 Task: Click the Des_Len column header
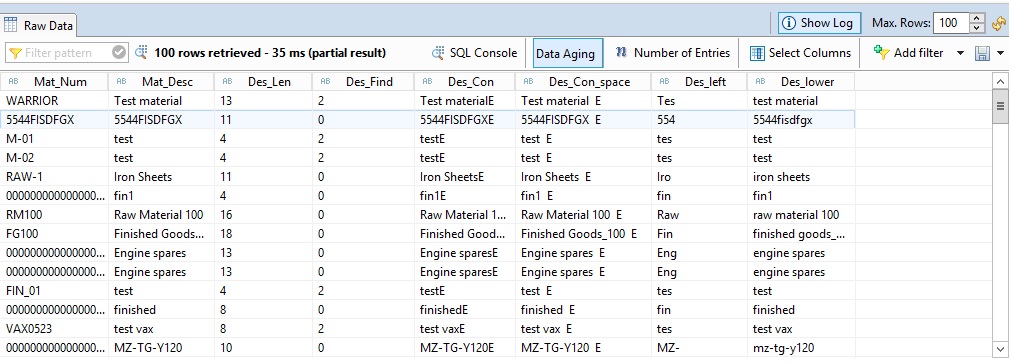coord(264,82)
